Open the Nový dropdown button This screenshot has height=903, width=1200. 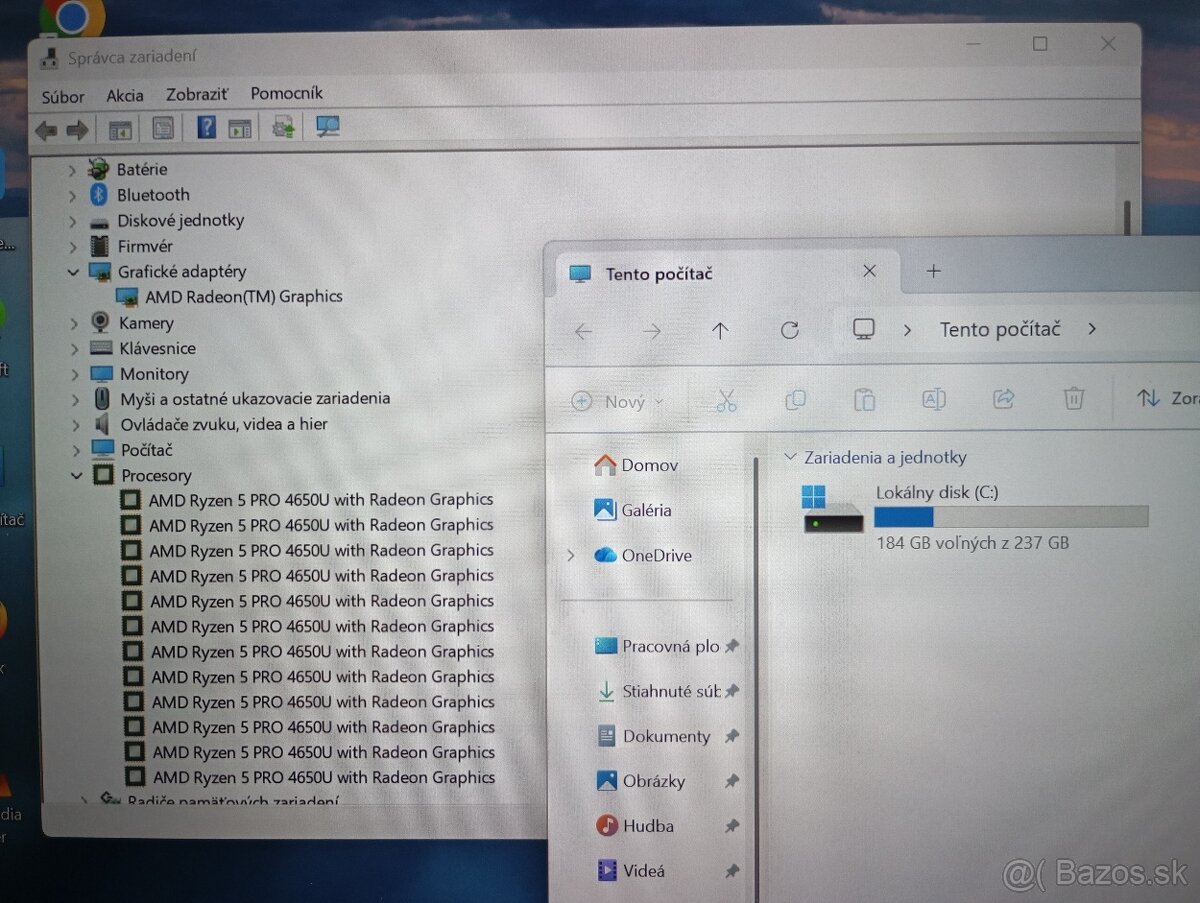coord(617,402)
